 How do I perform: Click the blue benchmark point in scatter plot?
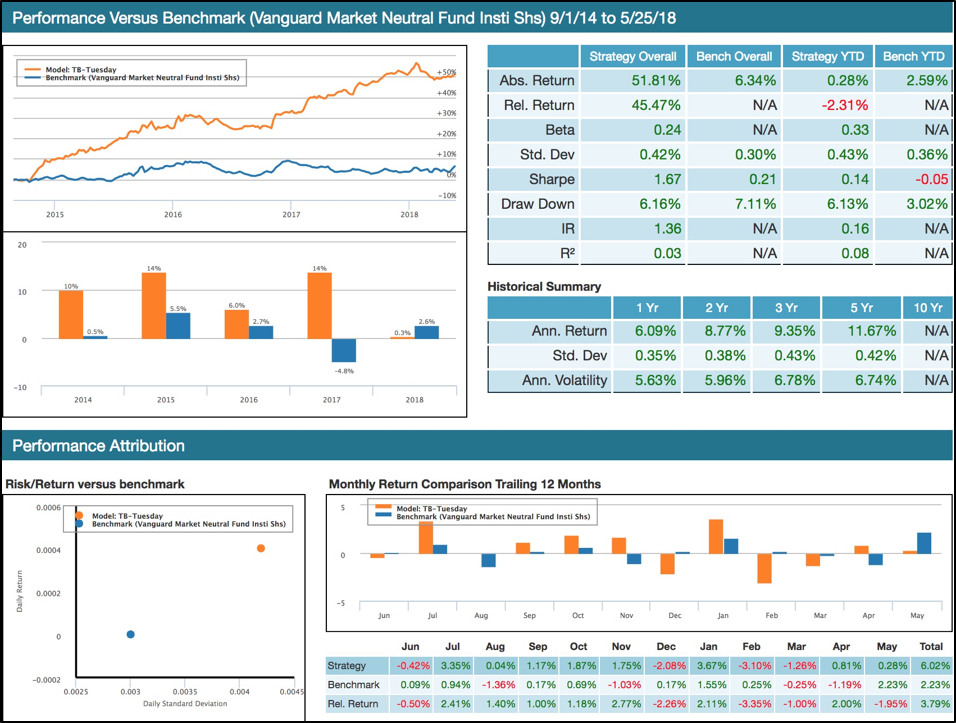click(131, 634)
